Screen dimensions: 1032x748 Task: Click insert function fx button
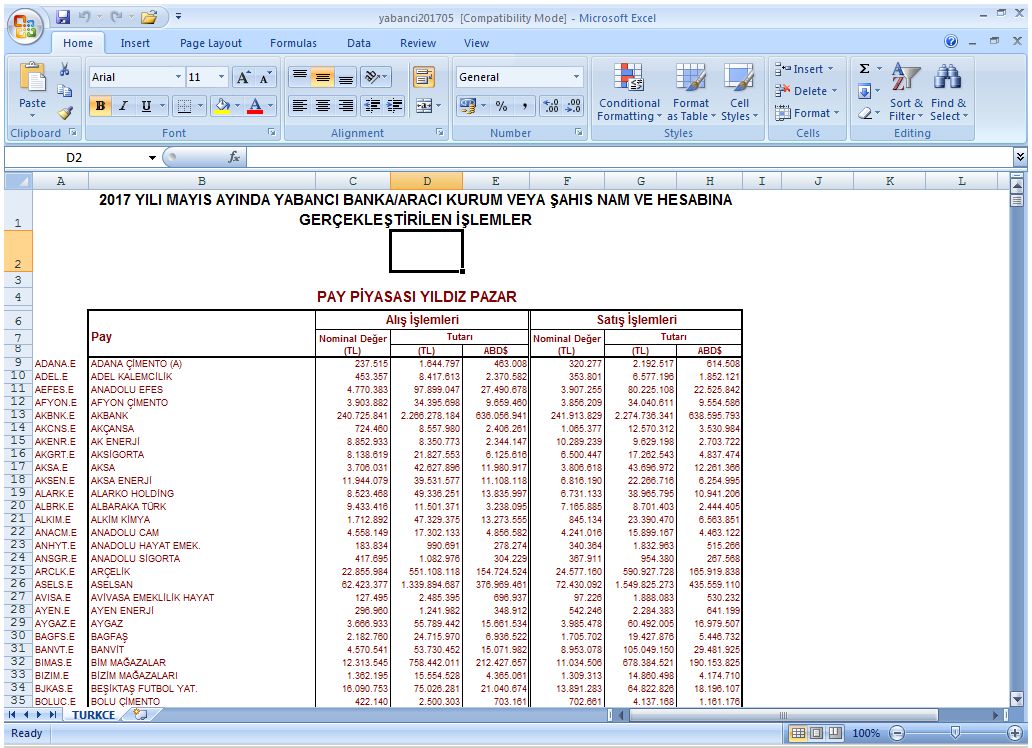pos(234,157)
